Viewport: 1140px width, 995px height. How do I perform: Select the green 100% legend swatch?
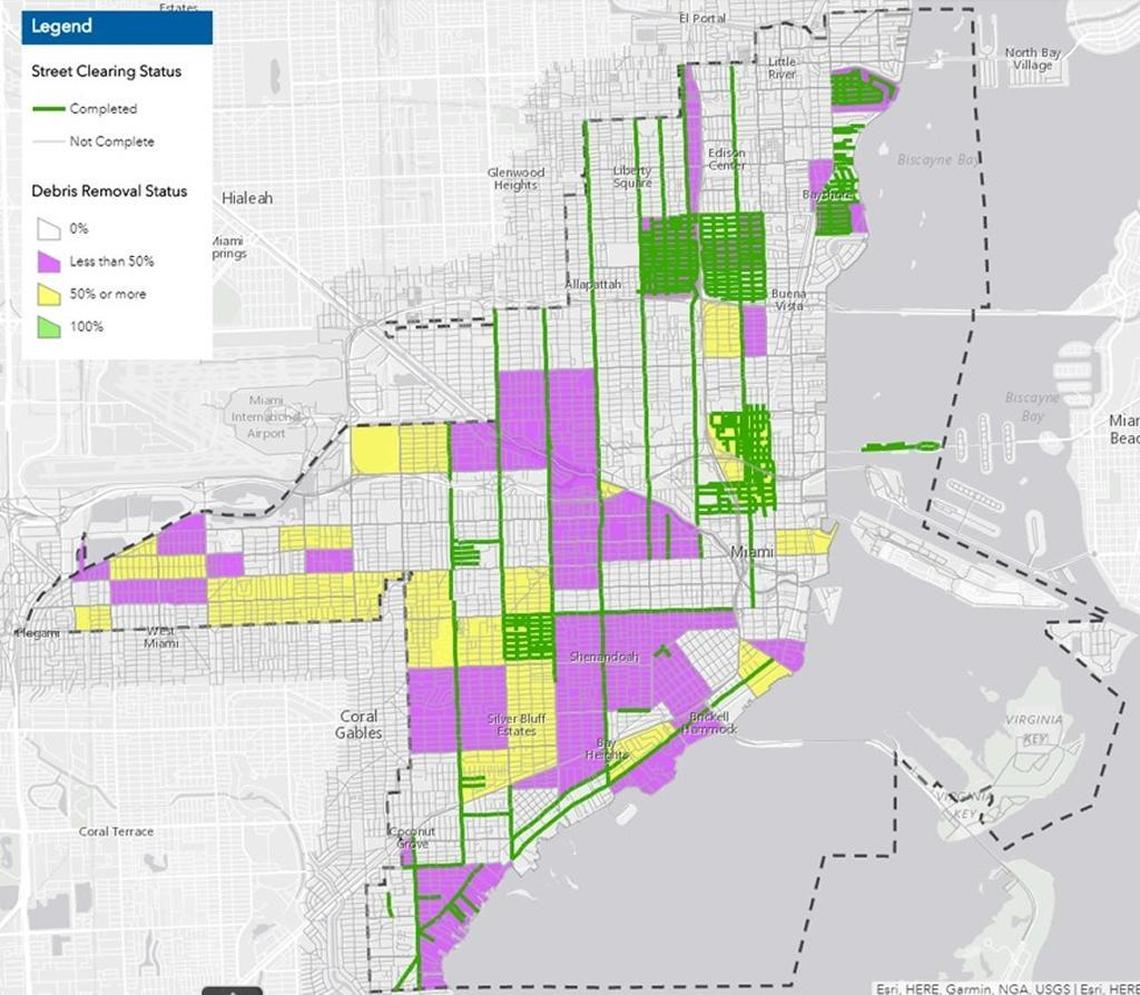tap(48, 326)
